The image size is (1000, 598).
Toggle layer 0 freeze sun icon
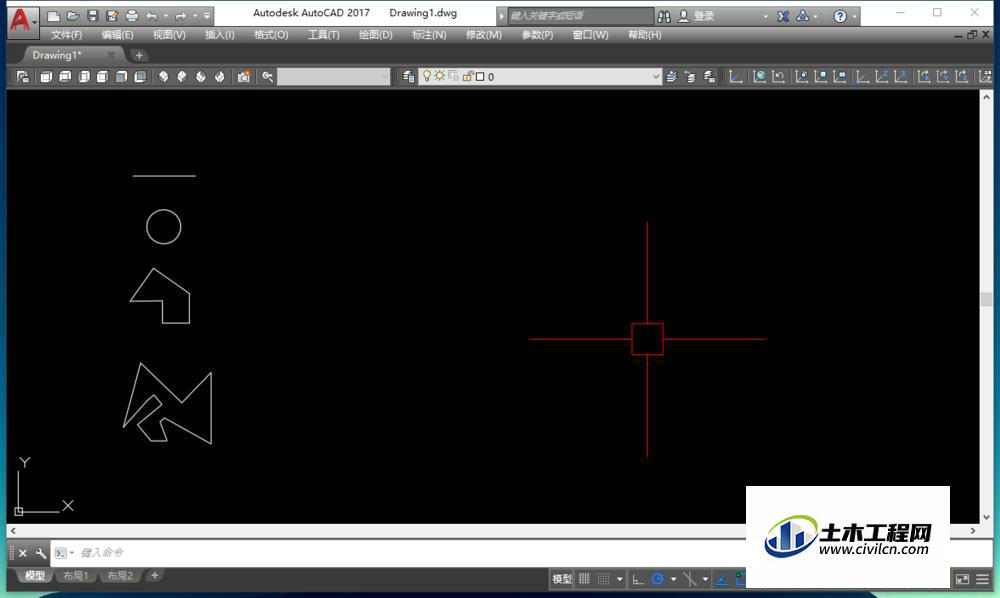point(439,76)
